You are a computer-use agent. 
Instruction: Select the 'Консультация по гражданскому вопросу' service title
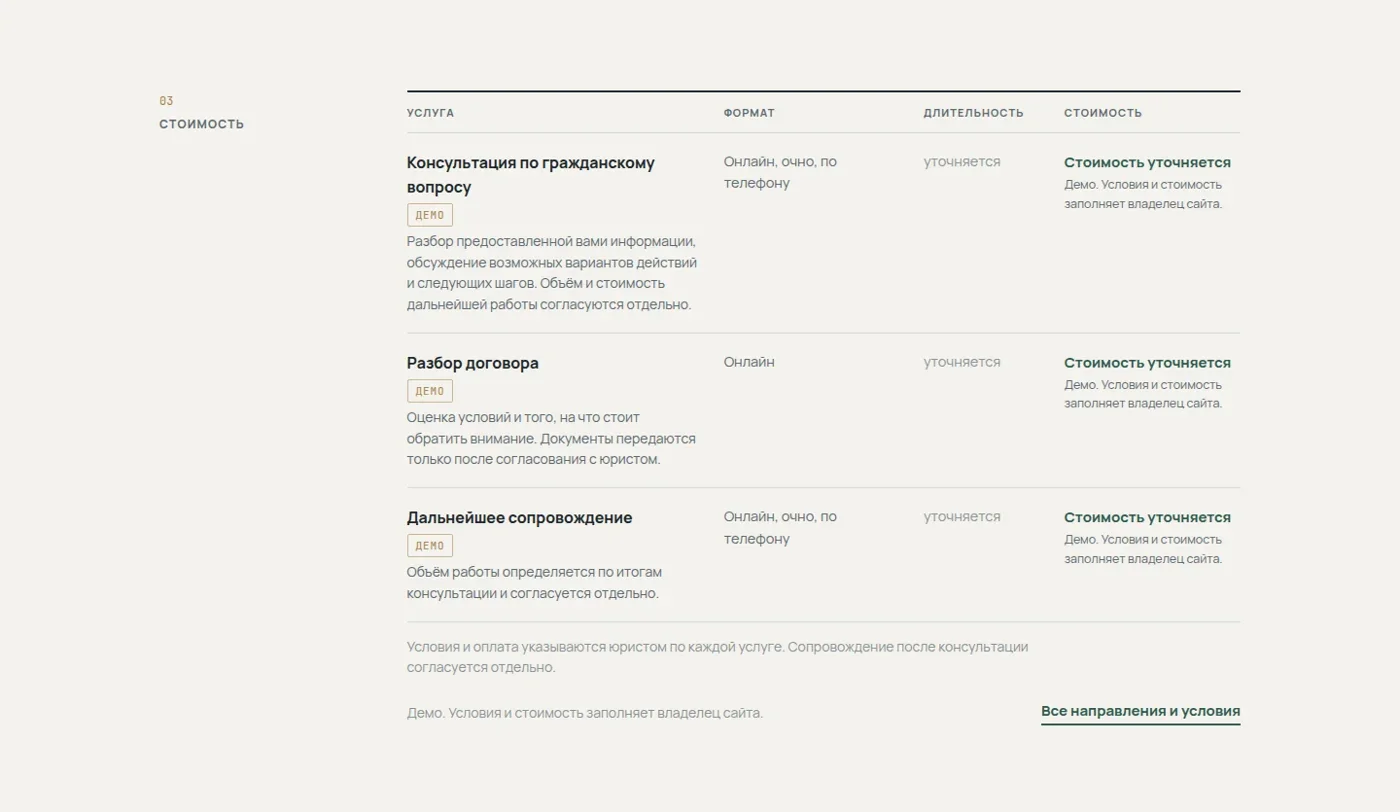[531, 175]
